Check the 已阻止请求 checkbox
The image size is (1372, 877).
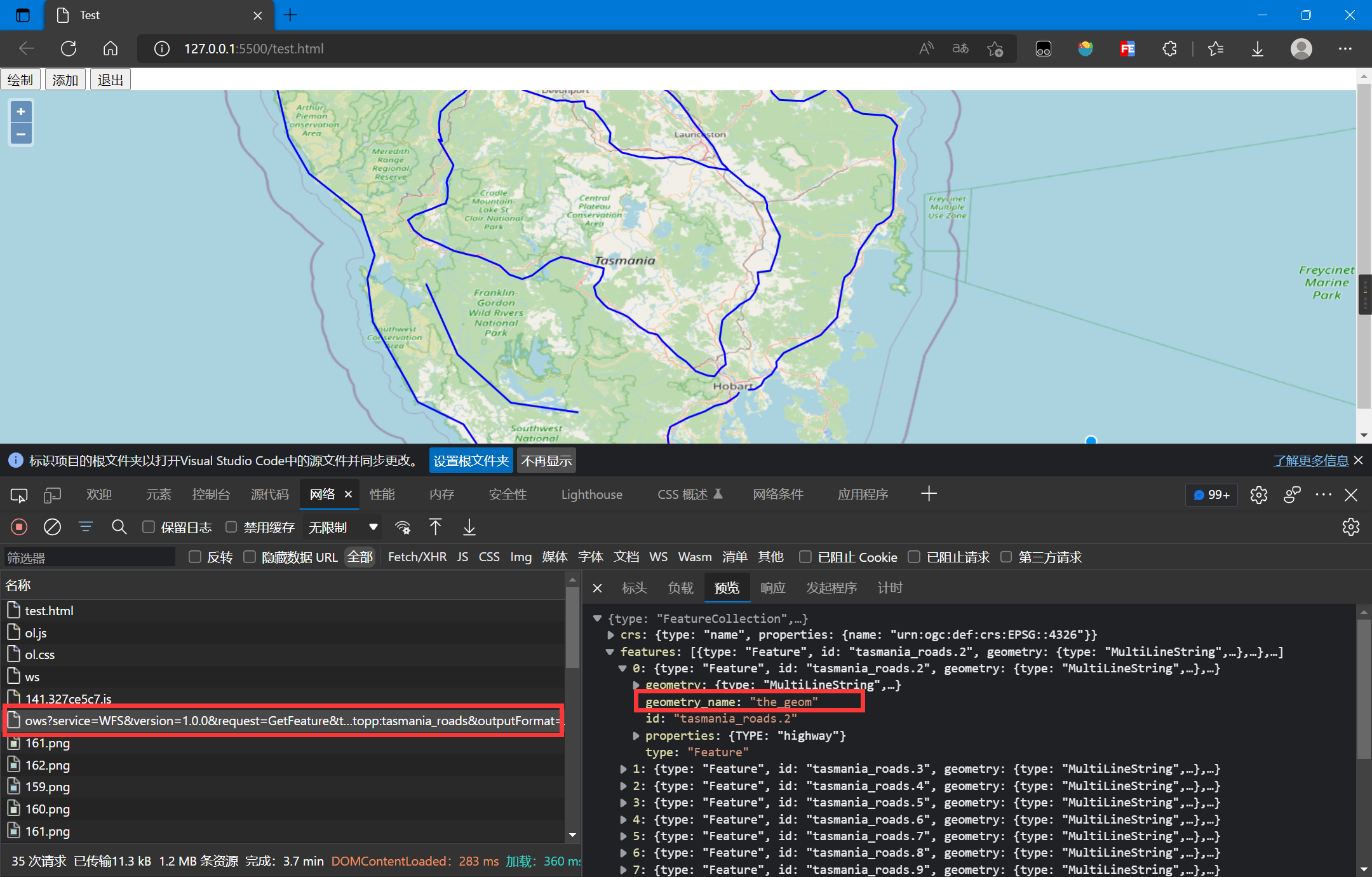[914, 557]
